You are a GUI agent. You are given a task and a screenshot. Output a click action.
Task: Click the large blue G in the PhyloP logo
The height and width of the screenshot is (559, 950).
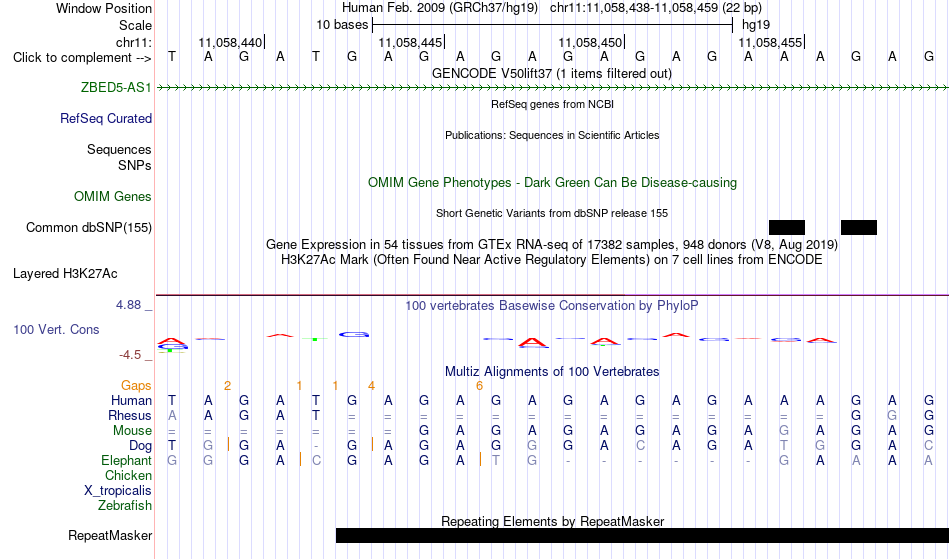[354, 334]
